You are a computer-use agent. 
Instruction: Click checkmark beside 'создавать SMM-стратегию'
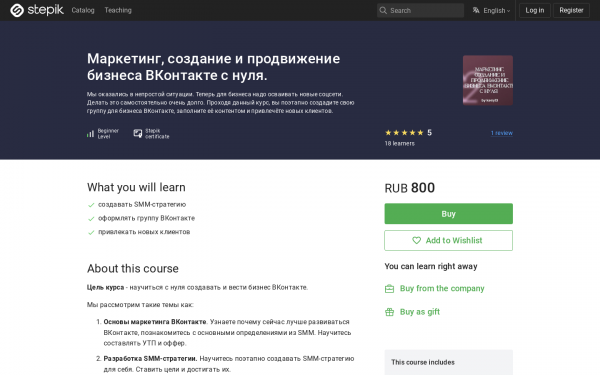point(91,205)
